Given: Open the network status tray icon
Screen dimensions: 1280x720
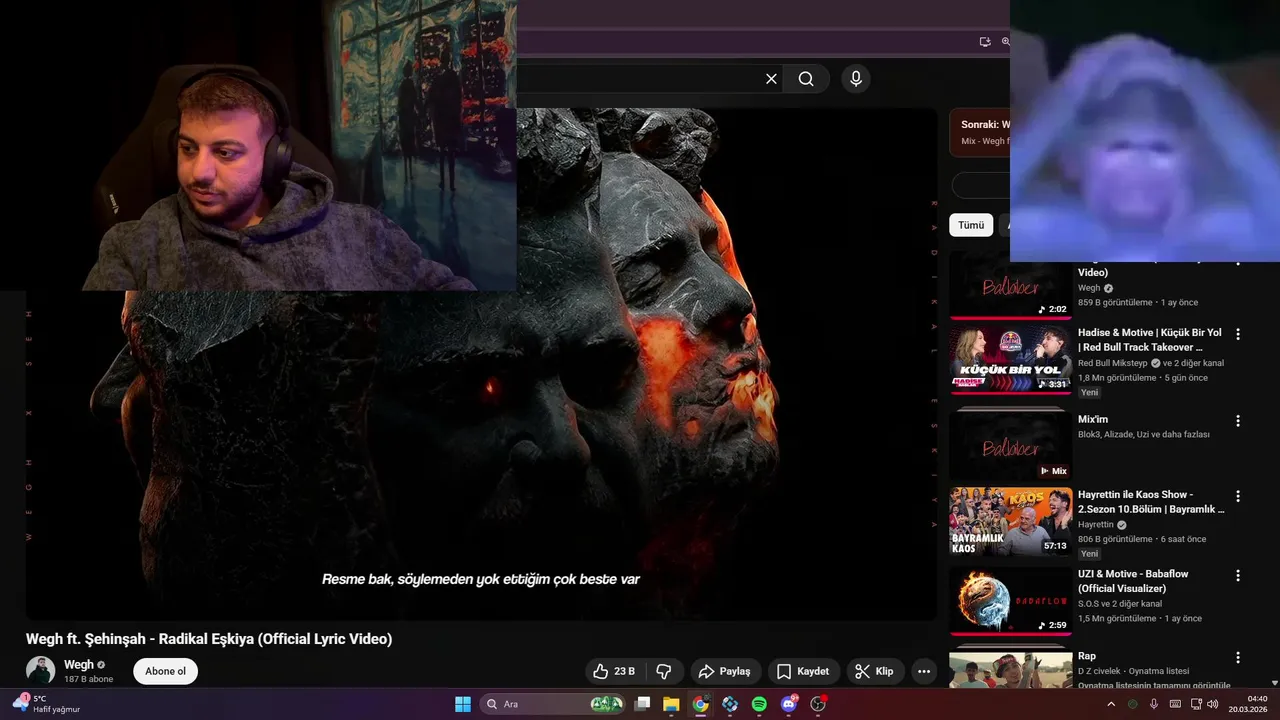Looking at the screenshot, I should 1196,704.
